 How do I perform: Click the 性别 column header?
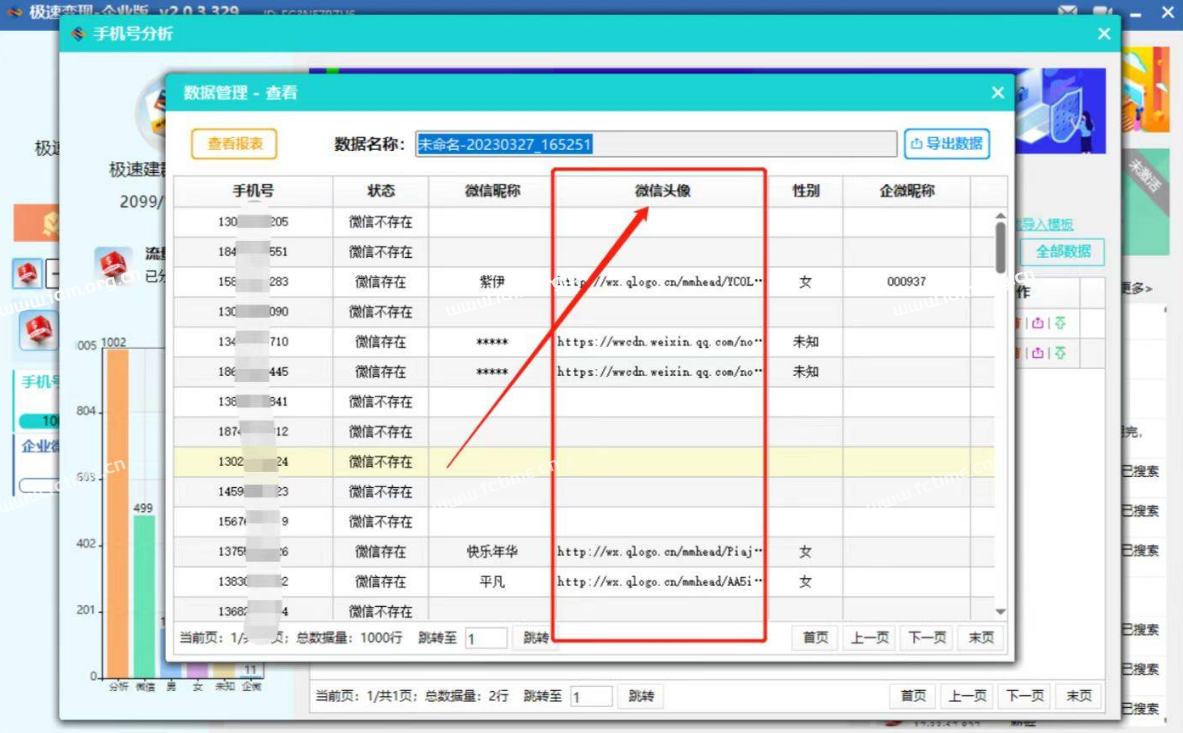(x=806, y=191)
